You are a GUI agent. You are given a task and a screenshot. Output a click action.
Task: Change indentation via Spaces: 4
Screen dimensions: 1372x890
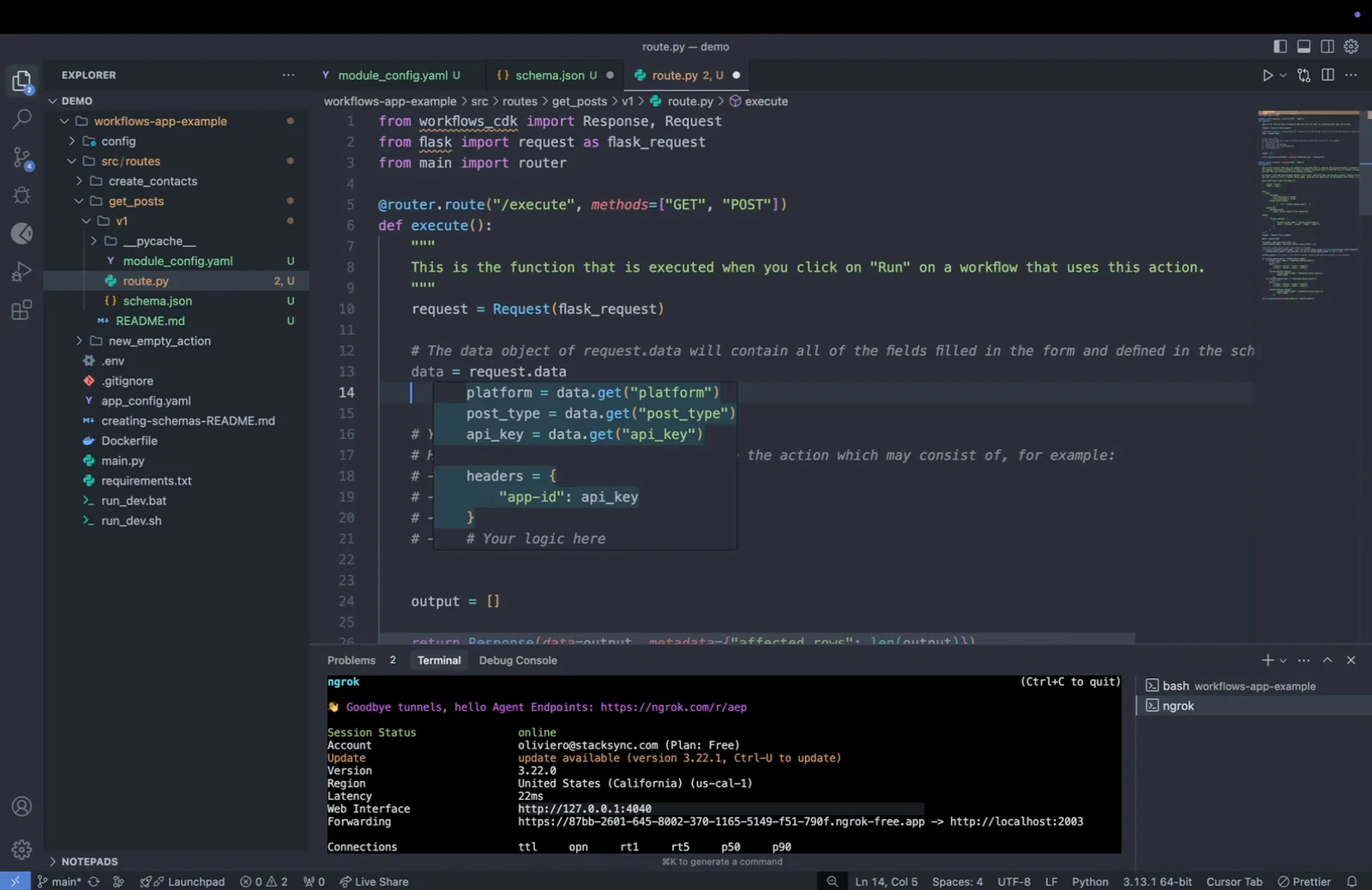point(957,881)
